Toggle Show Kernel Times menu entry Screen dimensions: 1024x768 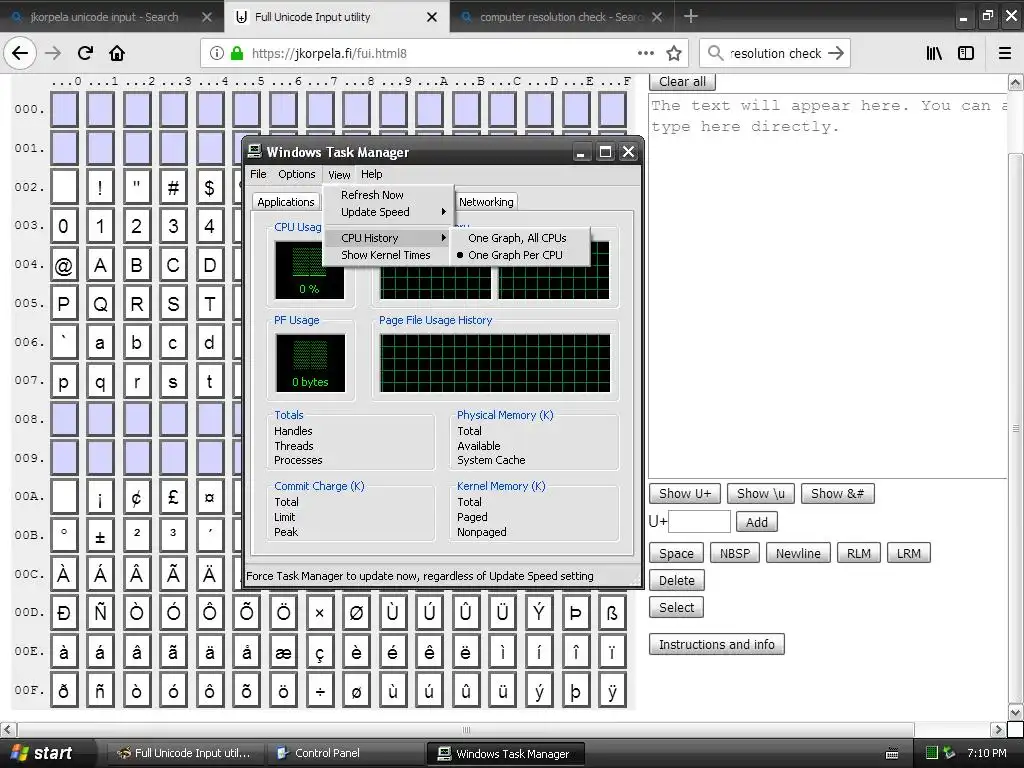click(x=386, y=255)
